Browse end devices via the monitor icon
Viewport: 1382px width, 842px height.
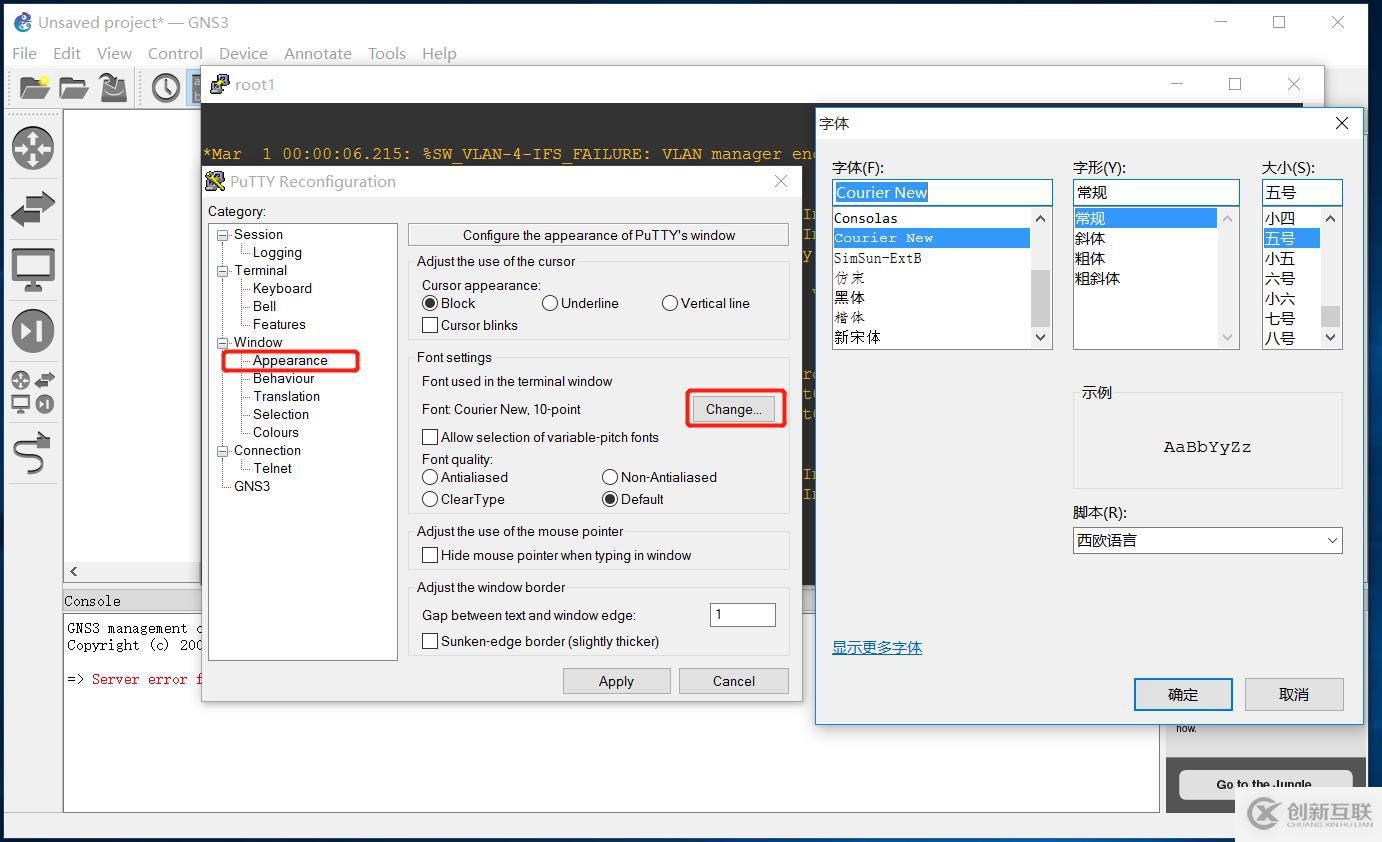click(x=33, y=270)
